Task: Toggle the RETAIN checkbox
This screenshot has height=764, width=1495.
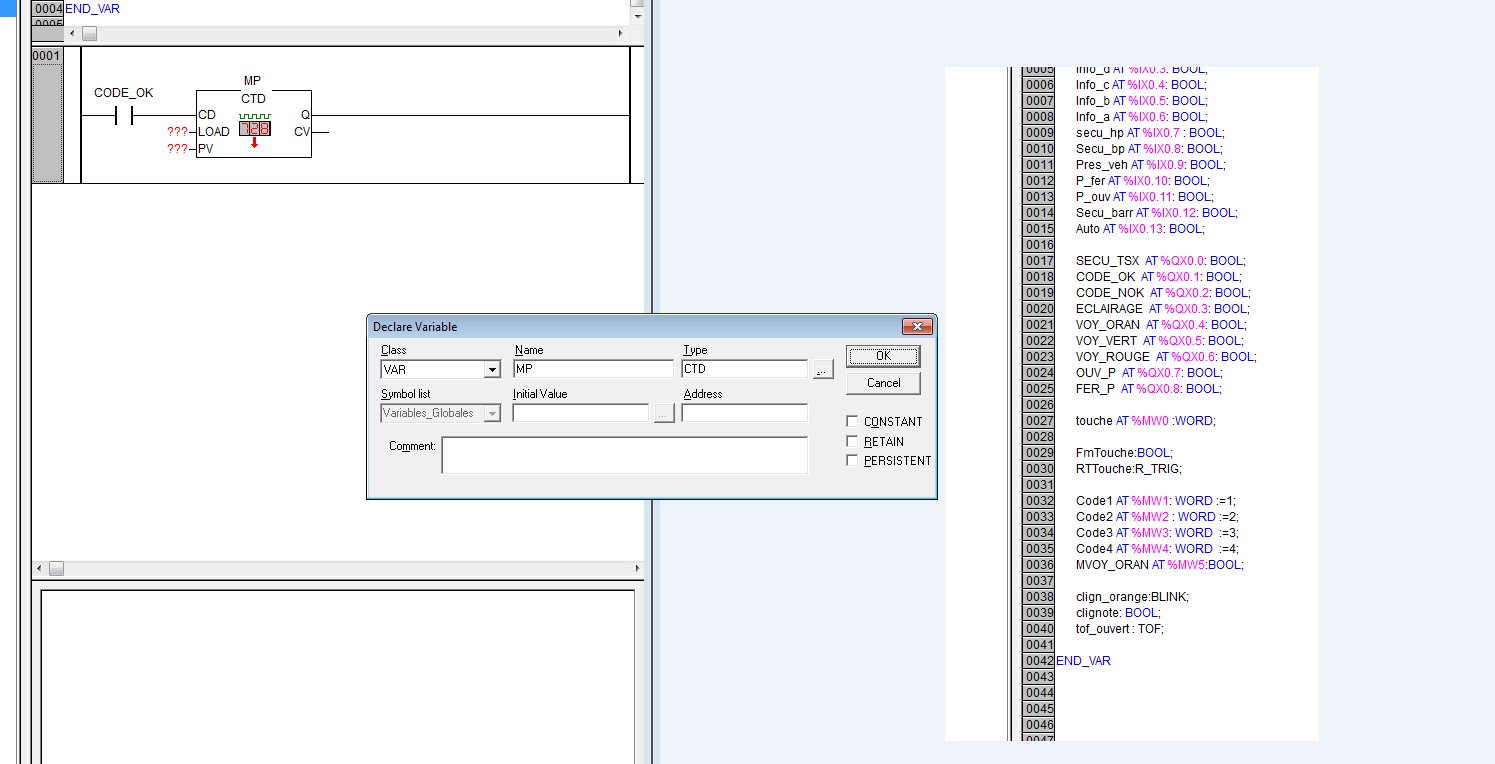Action: pos(852,441)
